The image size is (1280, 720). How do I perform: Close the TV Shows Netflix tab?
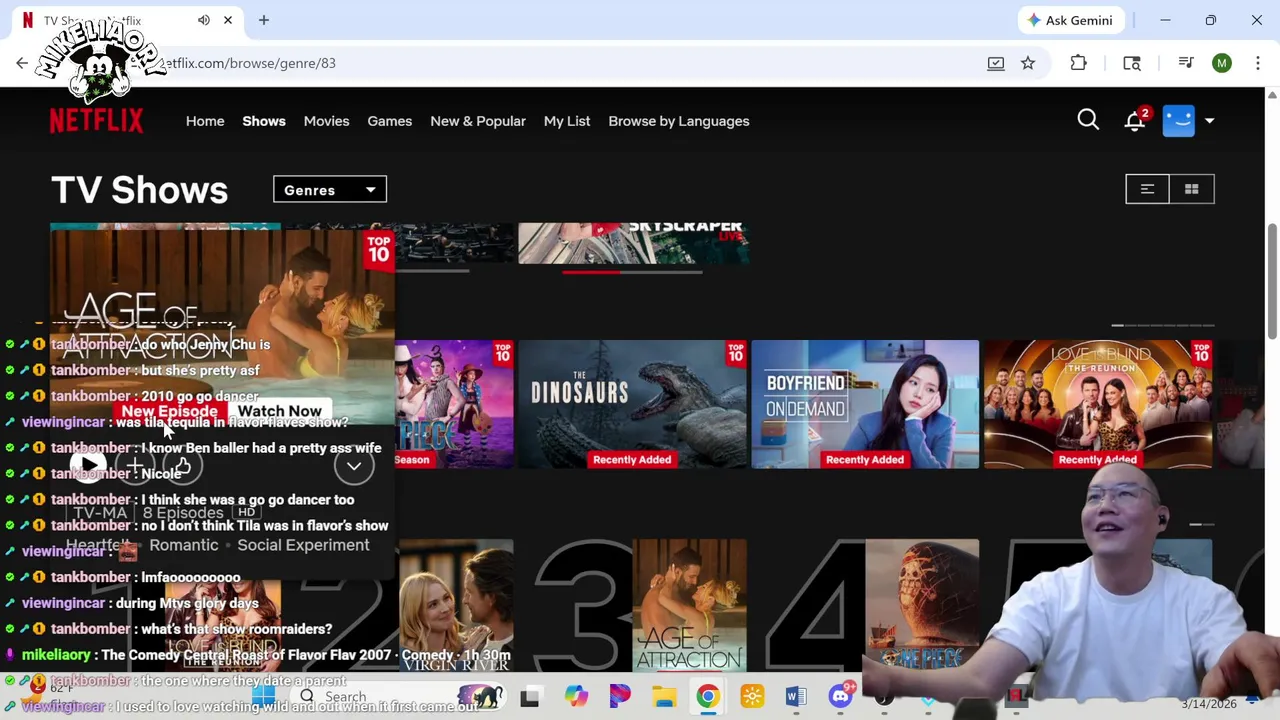click(x=228, y=20)
